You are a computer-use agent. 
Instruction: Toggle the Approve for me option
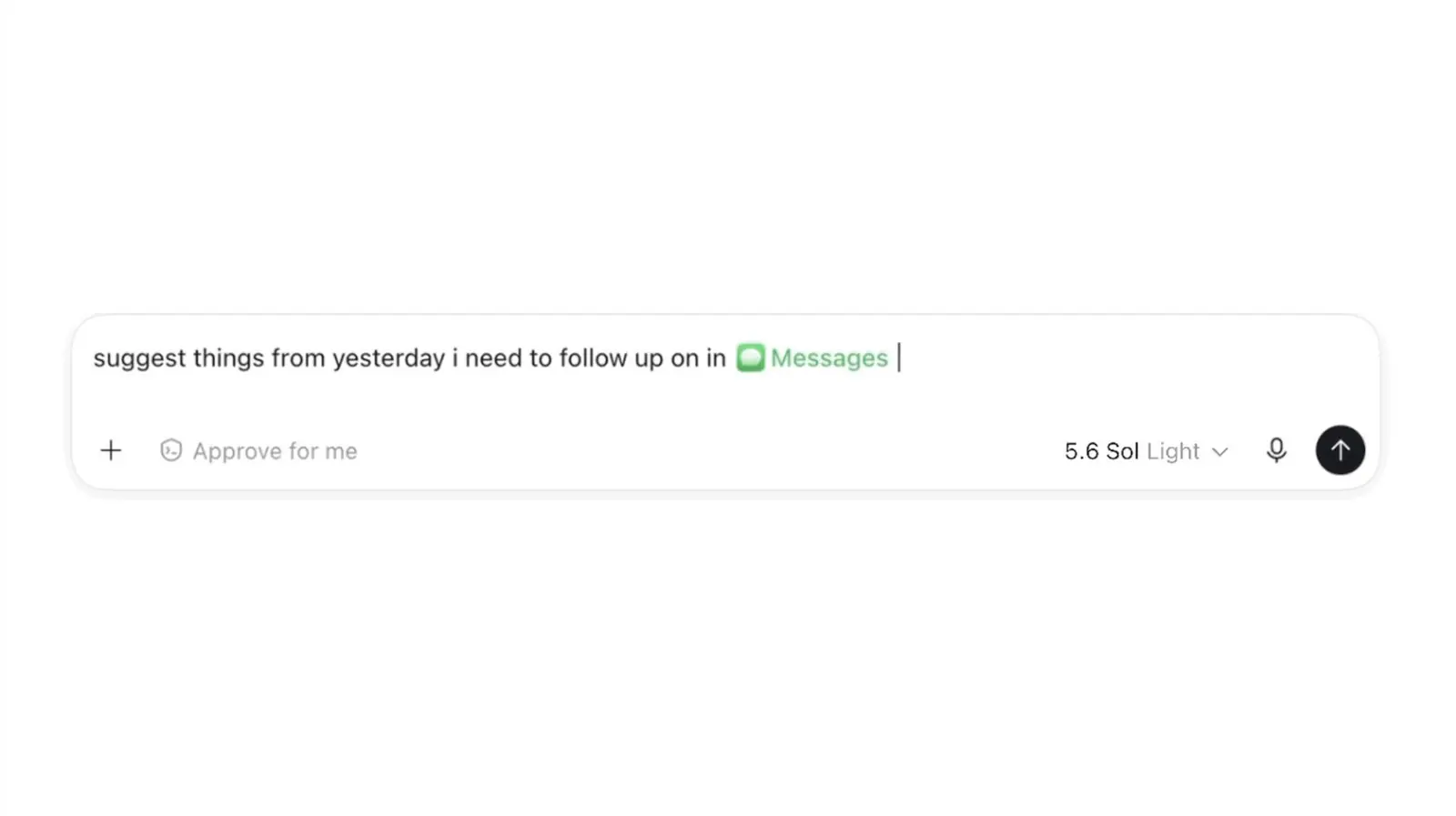(x=259, y=450)
